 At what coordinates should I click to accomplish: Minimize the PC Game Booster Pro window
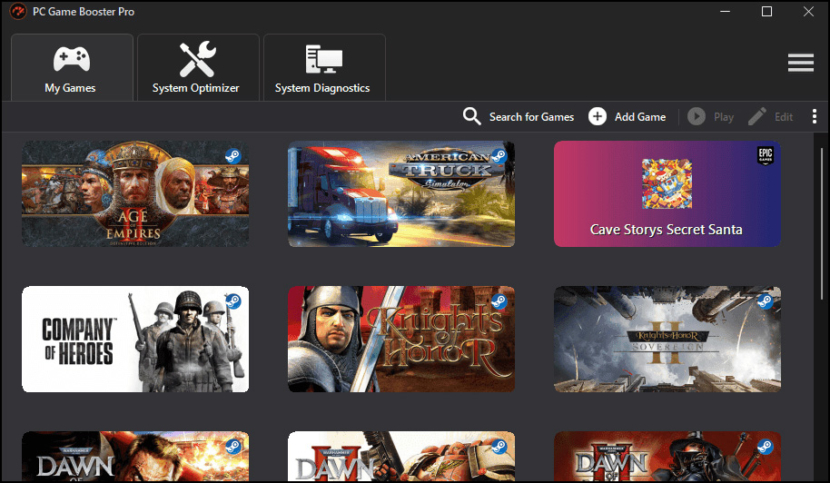pos(725,11)
